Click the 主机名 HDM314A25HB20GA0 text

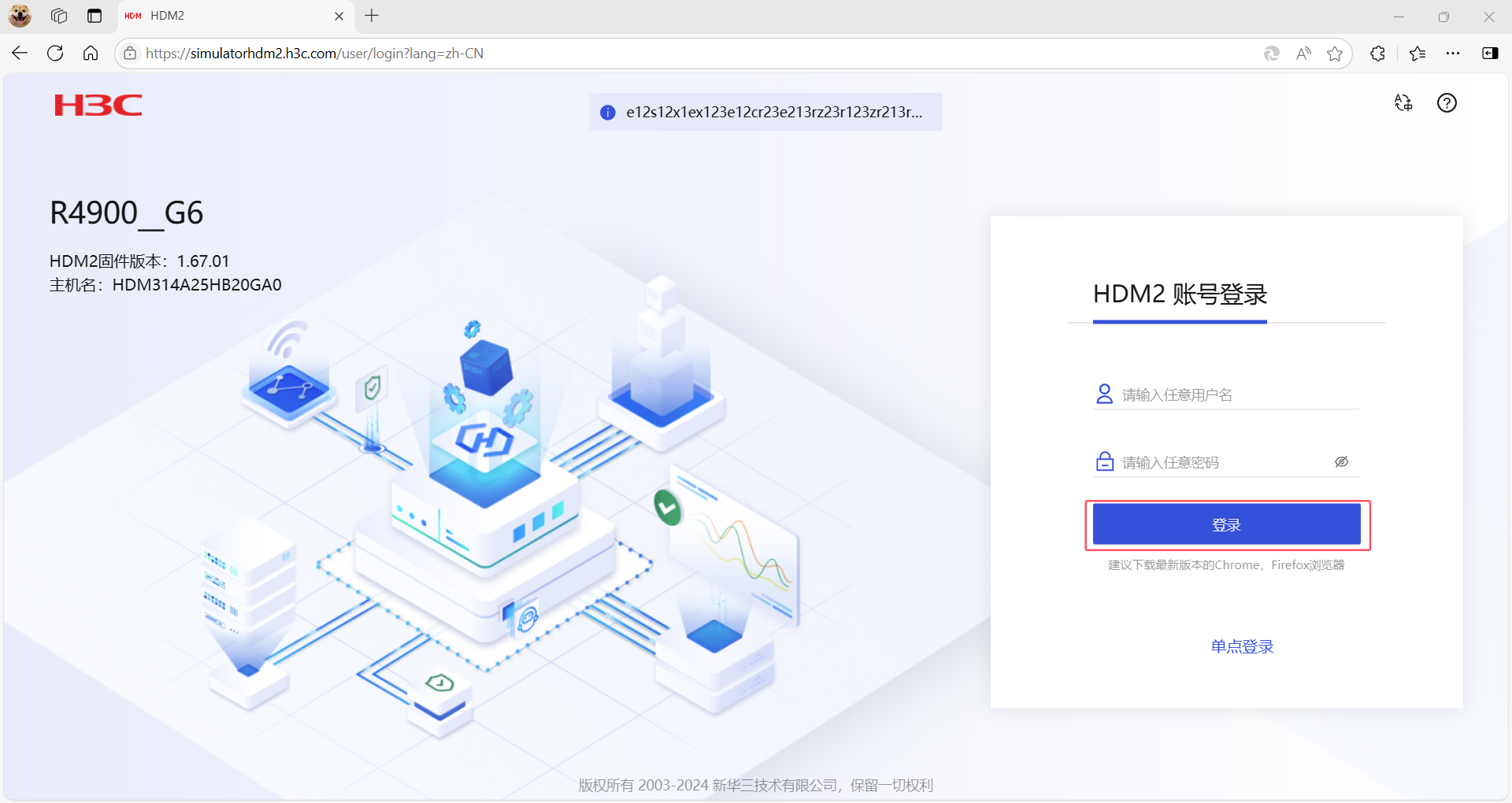pyautogui.click(x=165, y=285)
